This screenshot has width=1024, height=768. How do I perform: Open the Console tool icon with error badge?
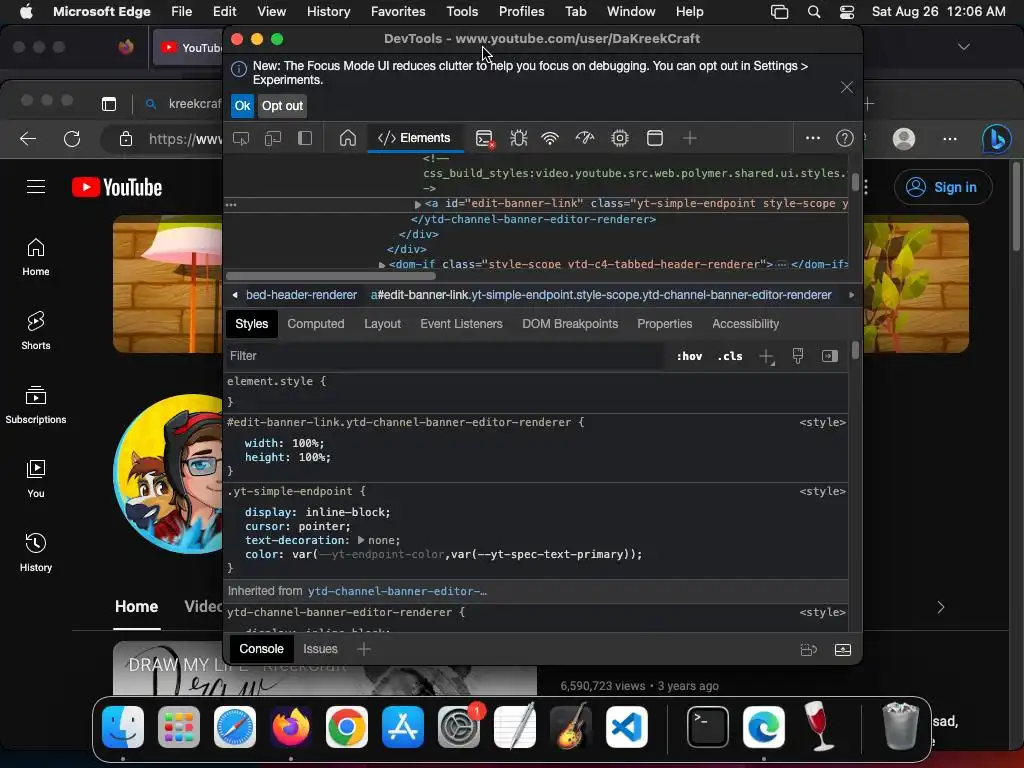[485, 138]
